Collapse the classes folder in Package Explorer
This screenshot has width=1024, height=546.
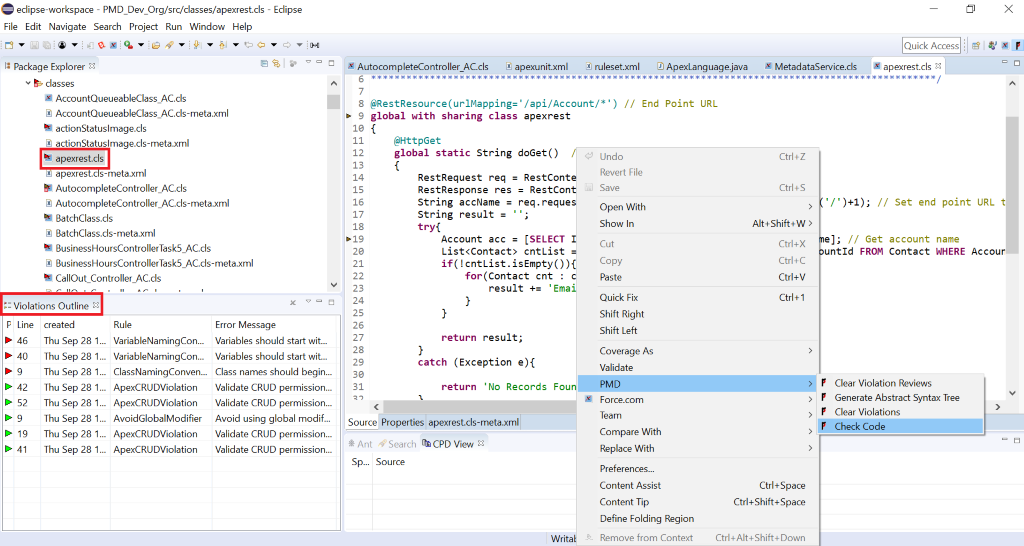pos(28,83)
